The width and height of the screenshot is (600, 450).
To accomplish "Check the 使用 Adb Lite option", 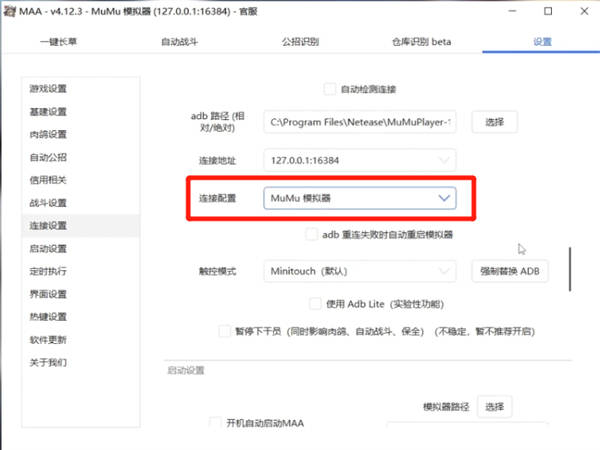I will (316, 304).
